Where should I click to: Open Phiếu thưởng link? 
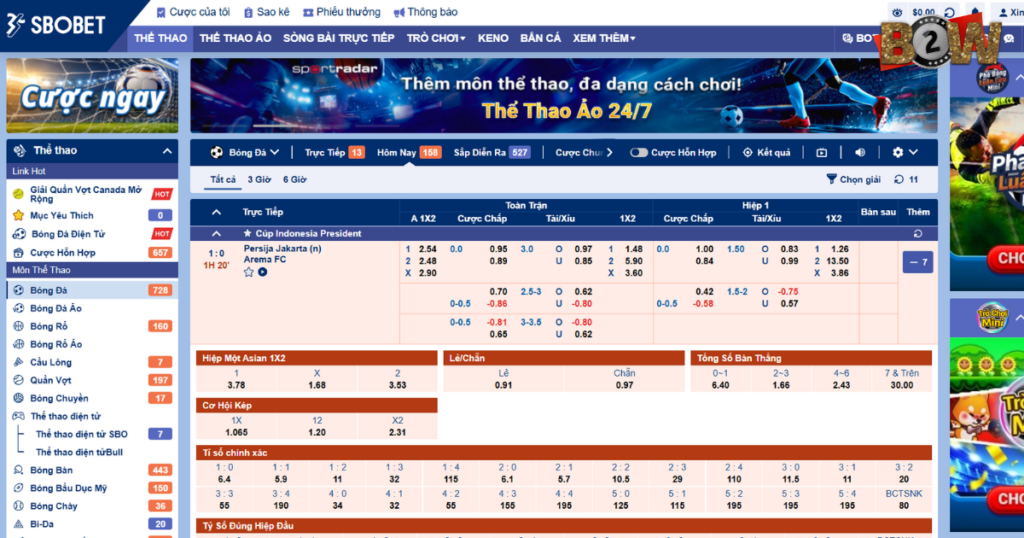pos(342,12)
